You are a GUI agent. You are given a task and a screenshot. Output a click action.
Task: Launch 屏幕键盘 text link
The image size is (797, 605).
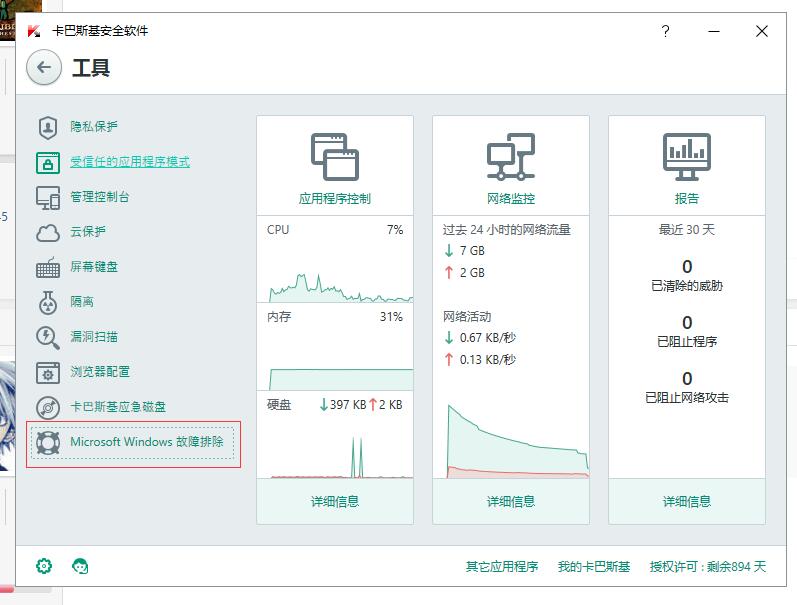click(x=94, y=267)
